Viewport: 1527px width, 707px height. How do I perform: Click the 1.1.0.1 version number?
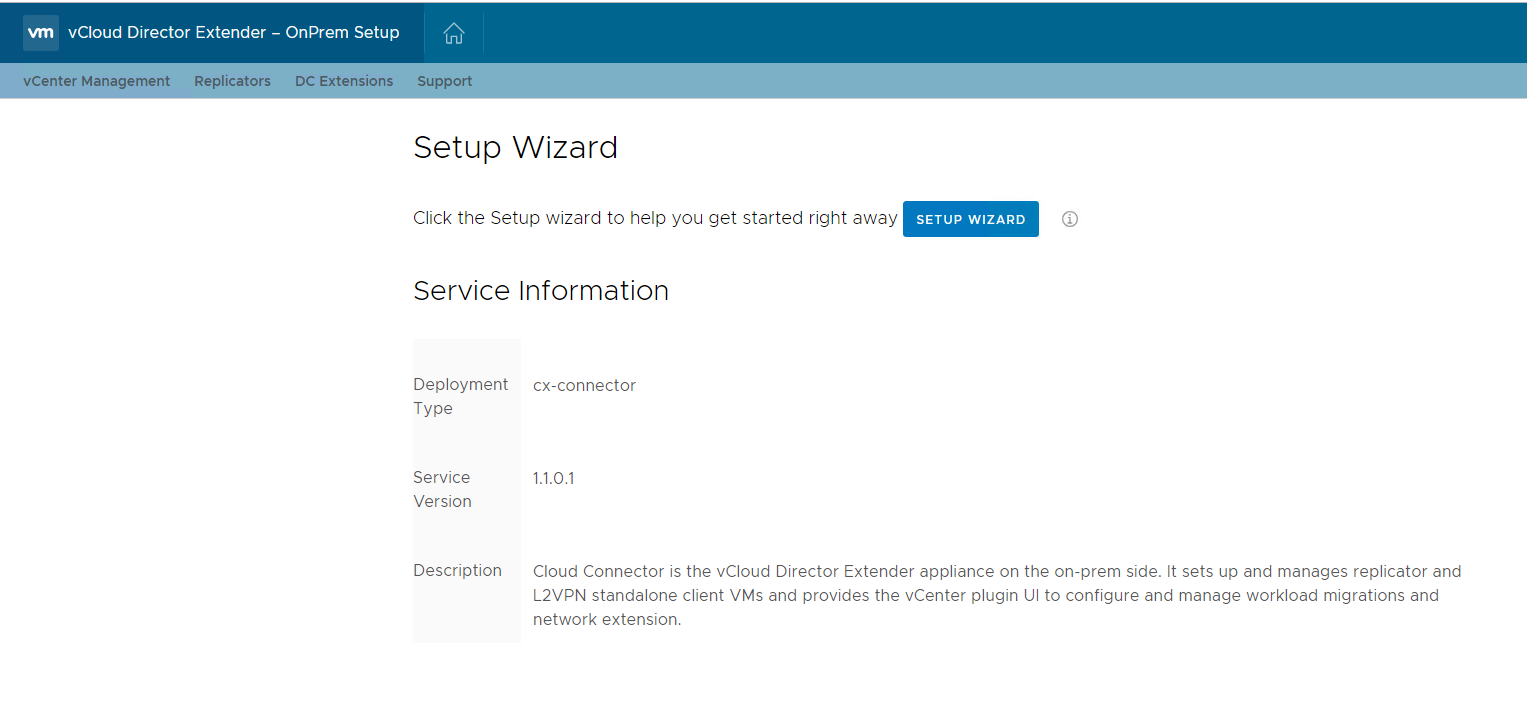coord(553,478)
